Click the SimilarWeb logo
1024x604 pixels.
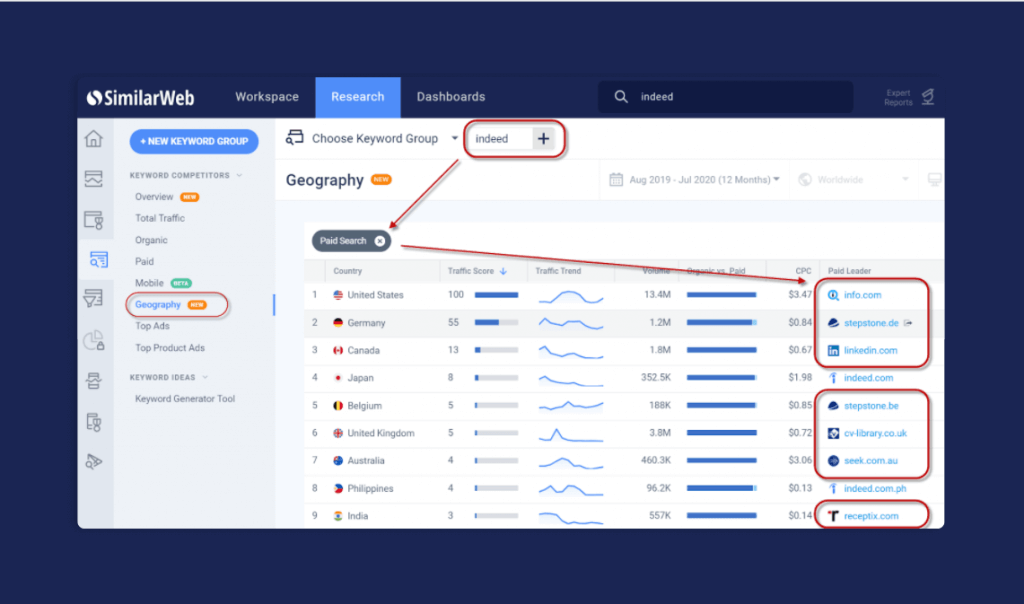140,97
